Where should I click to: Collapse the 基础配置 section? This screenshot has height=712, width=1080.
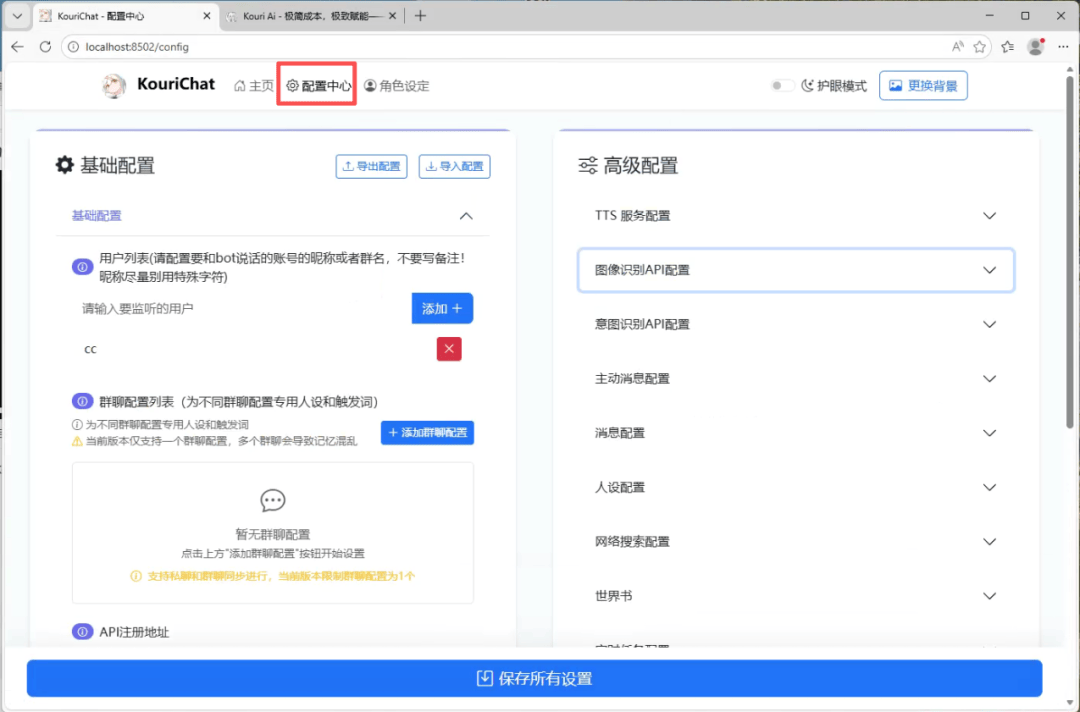[465, 216]
